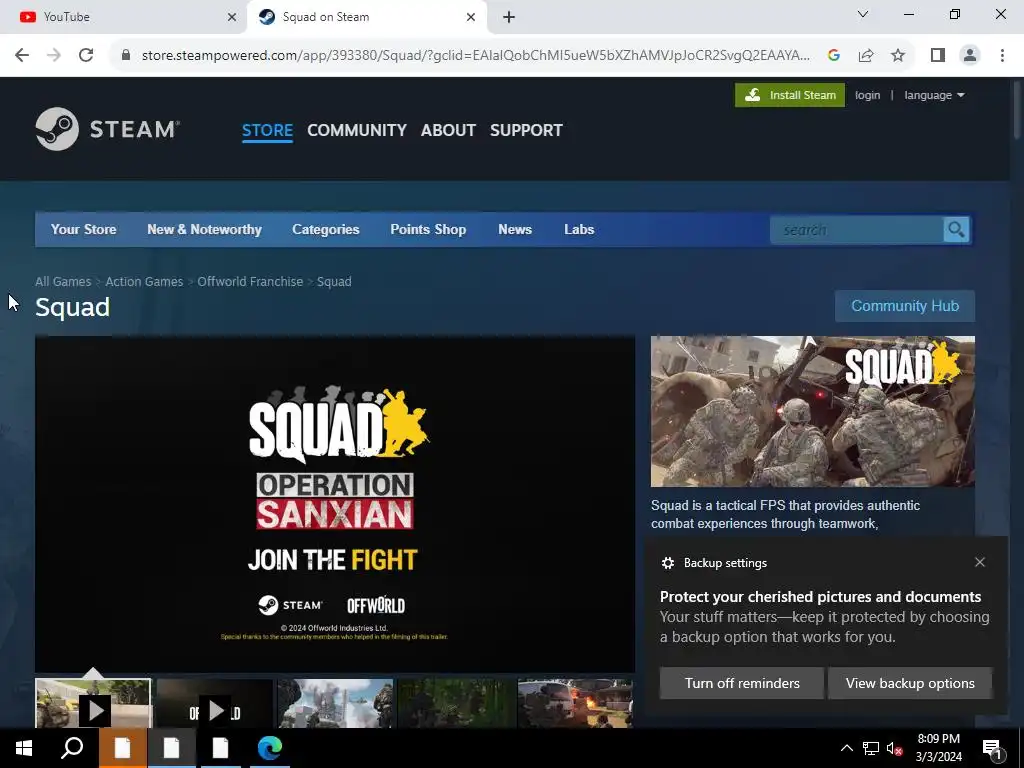1024x768 pixels.
Task: Click the browser forward arrow
Action: (x=54, y=56)
